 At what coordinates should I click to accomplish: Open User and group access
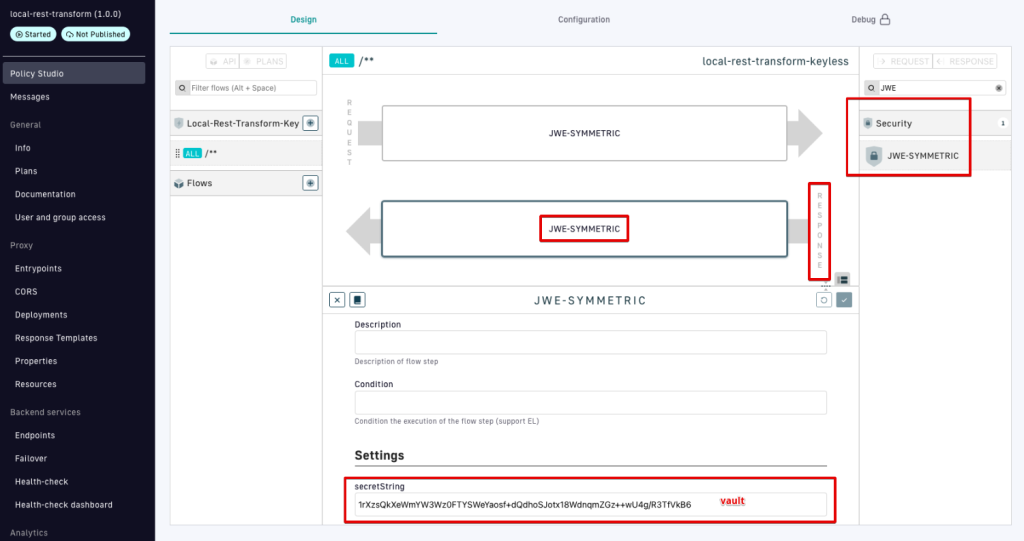pos(60,218)
